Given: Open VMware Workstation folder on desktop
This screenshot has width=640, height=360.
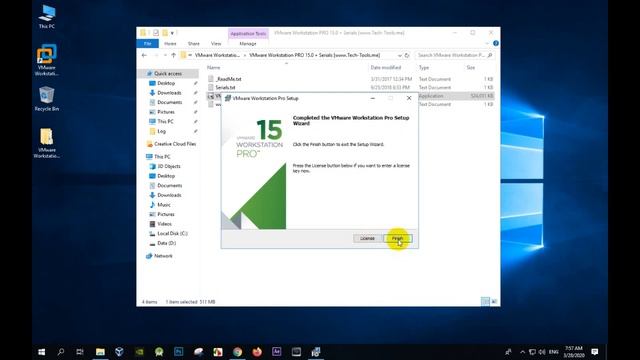Looking at the screenshot, I should (x=47, y=143).
